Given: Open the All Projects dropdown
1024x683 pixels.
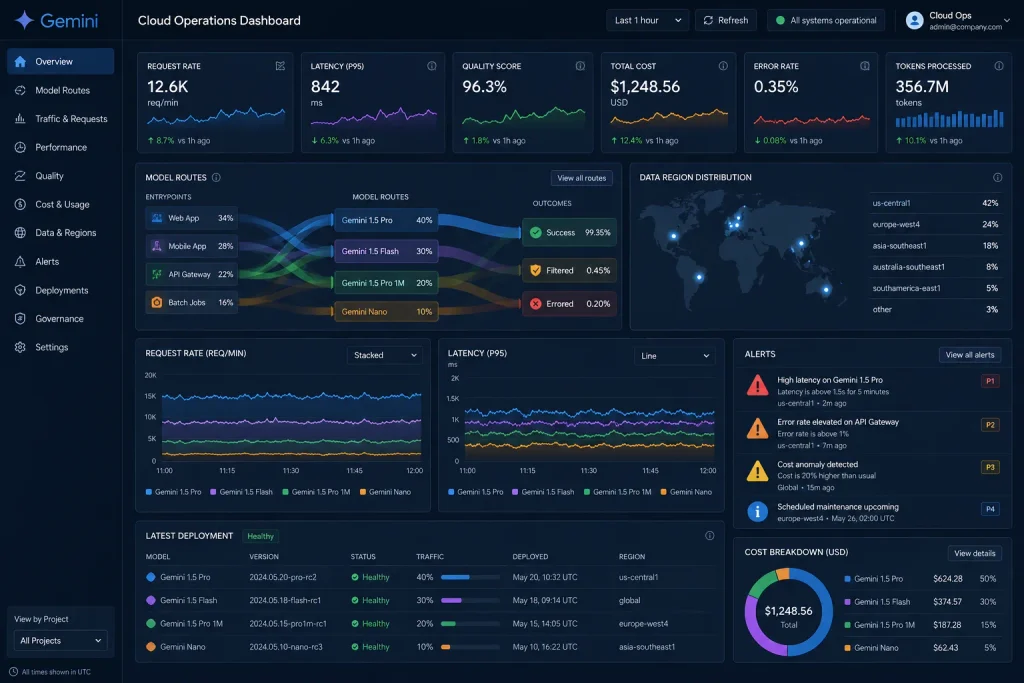Looking at the screenshot, I should pyautogui.click(x=60, y=641).
